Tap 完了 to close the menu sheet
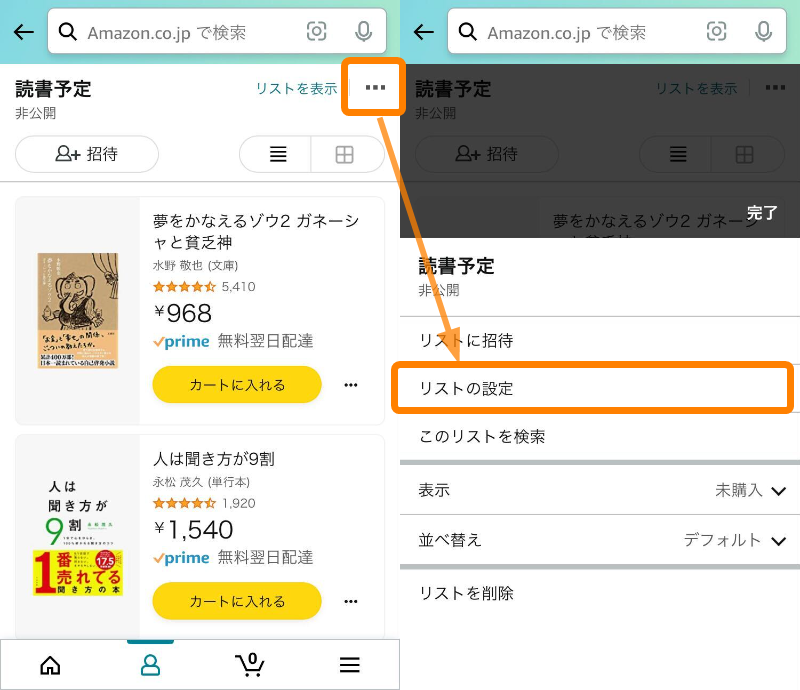This screenshot has width=800, height=690. click(x=762, y=212)
